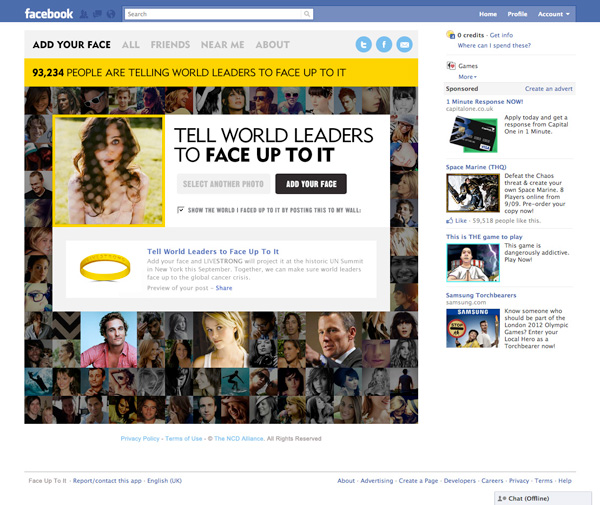This screenshot has height=505, width=600.
Task: Click the man in pink shirt photo
Action: click(109, 340)
